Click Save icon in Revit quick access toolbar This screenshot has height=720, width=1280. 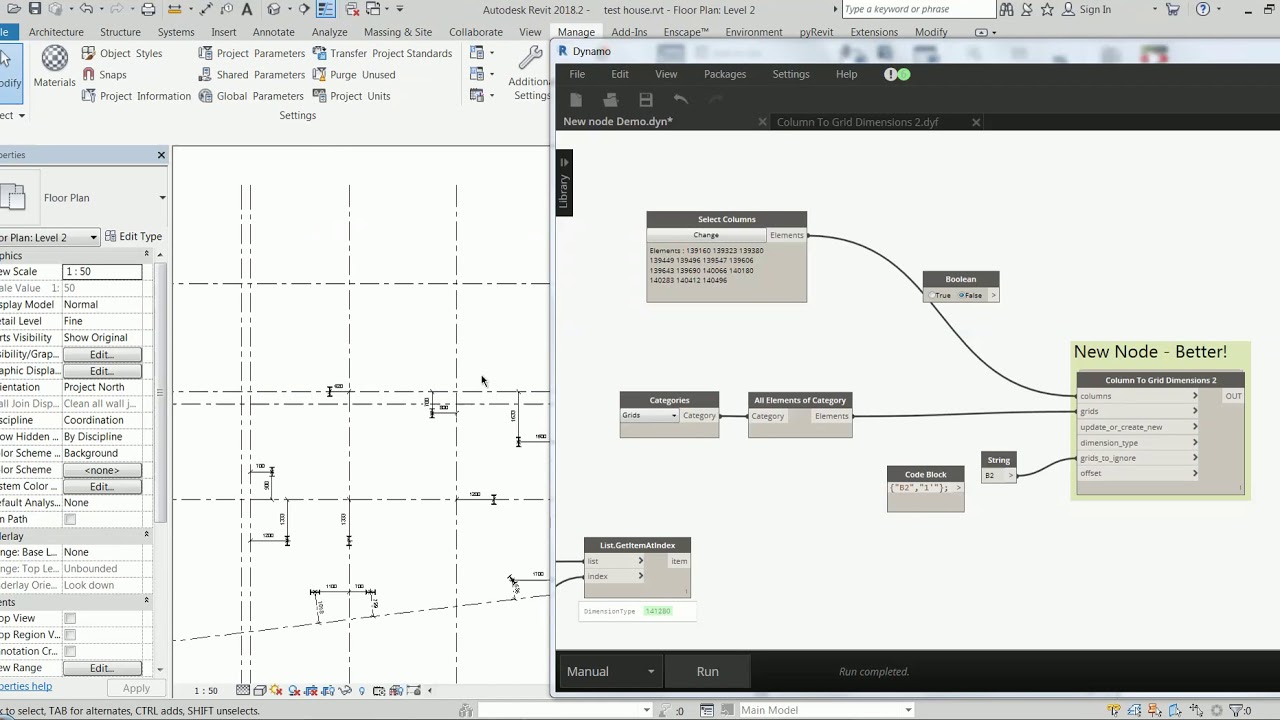[x=35, y=9]
